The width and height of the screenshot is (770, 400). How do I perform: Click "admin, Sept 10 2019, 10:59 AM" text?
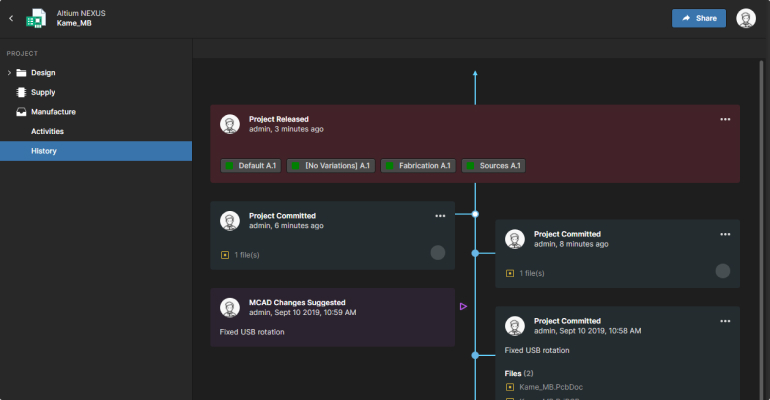(302, 313)
